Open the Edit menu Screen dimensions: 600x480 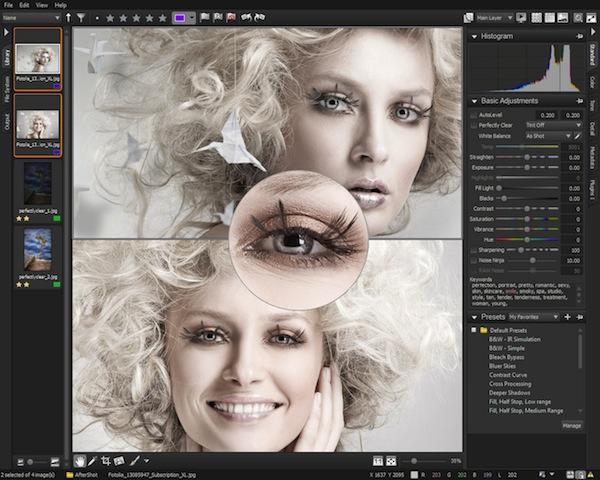[x=24, y=5]
